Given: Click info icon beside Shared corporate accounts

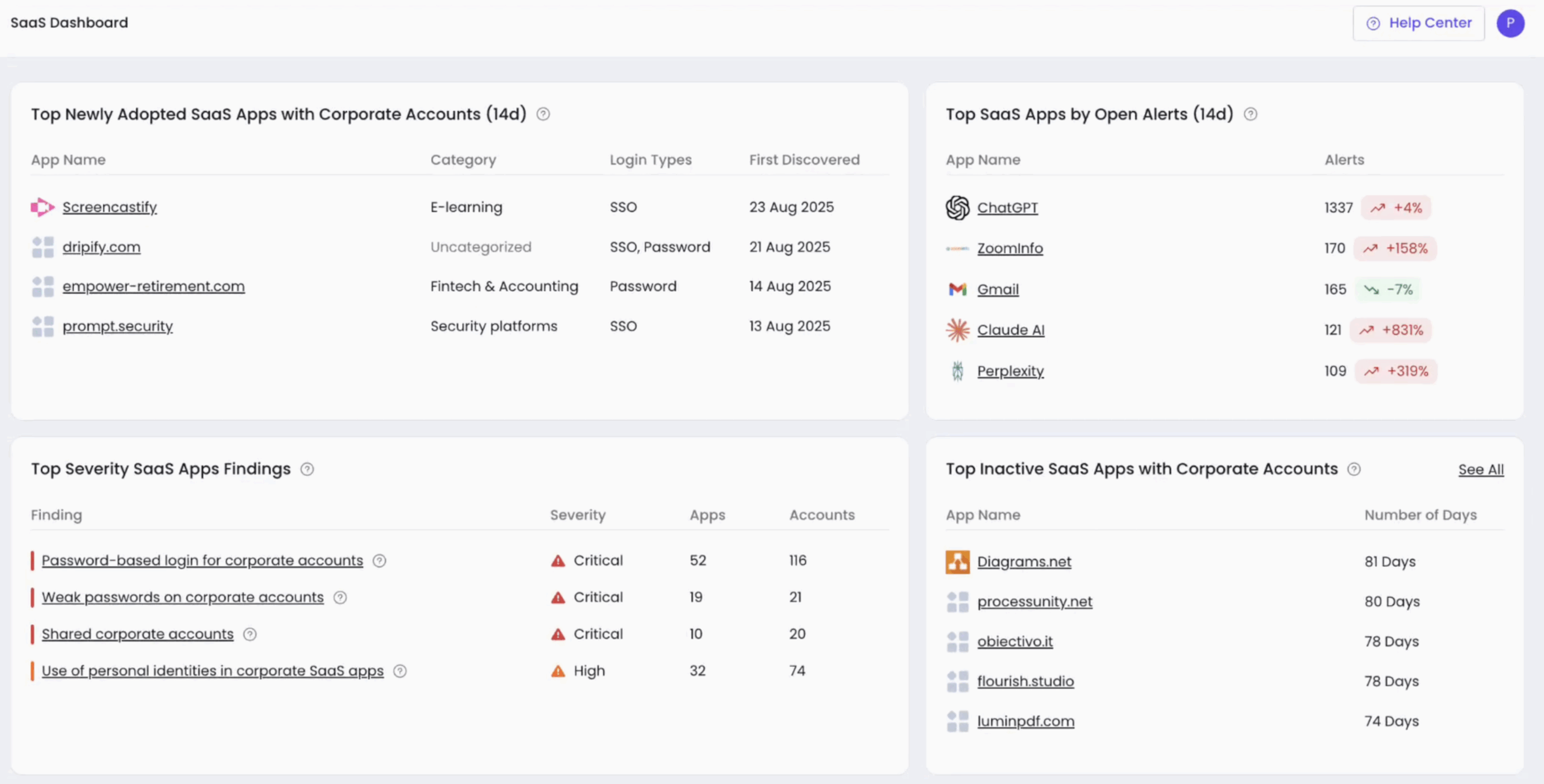Looking at the screenshot, I should (x=250, y=634).
